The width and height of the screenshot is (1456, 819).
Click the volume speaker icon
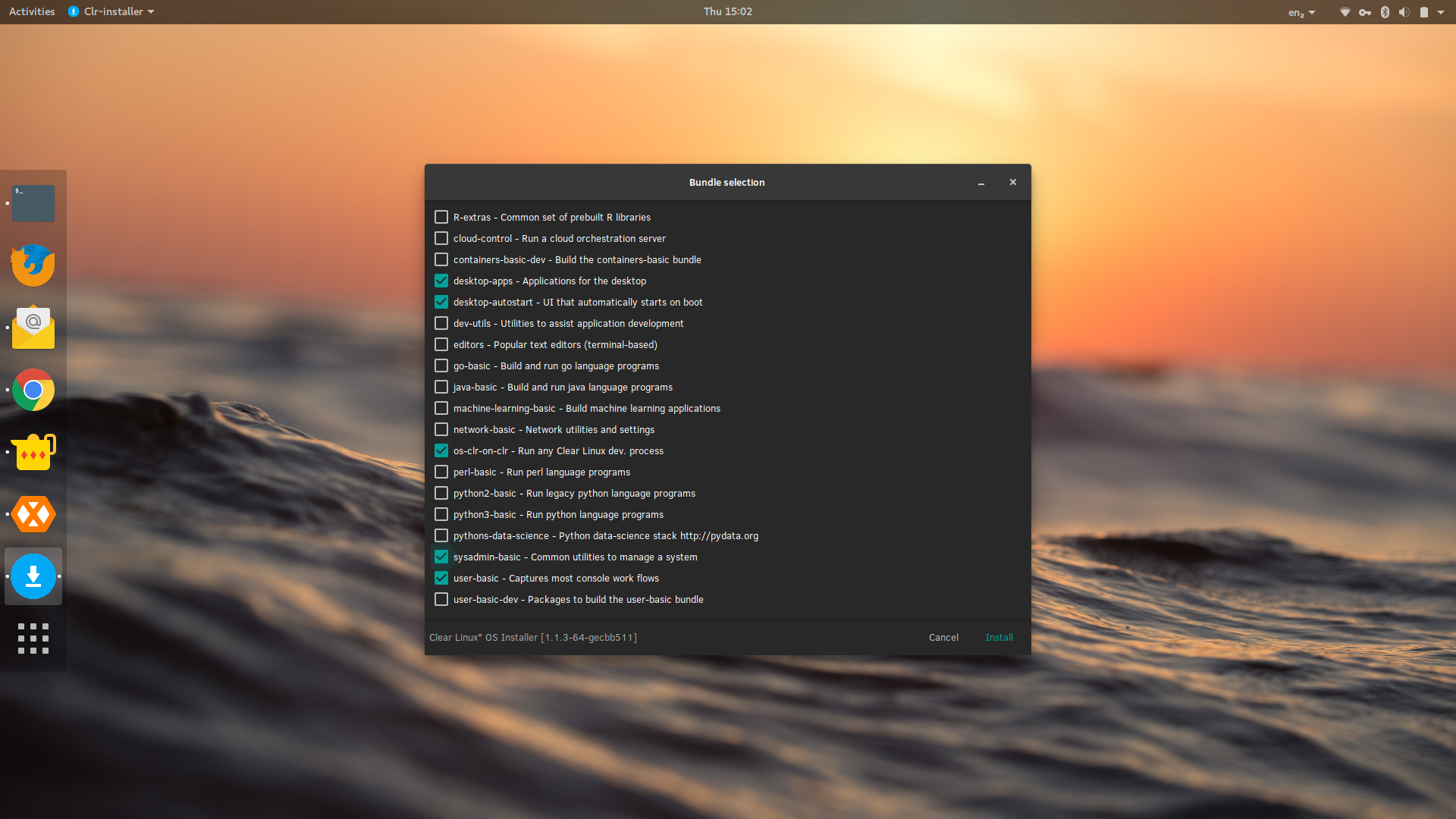1404,12
